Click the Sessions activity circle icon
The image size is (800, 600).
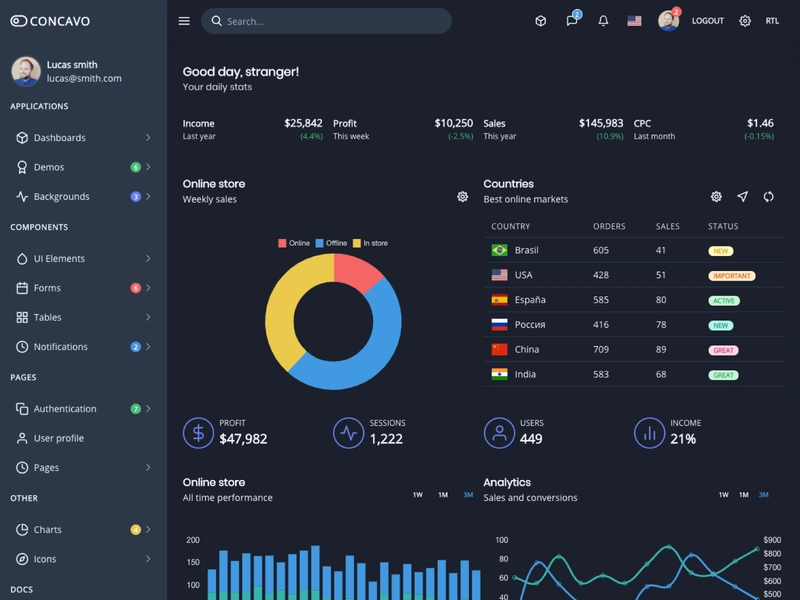coord(348,433)
